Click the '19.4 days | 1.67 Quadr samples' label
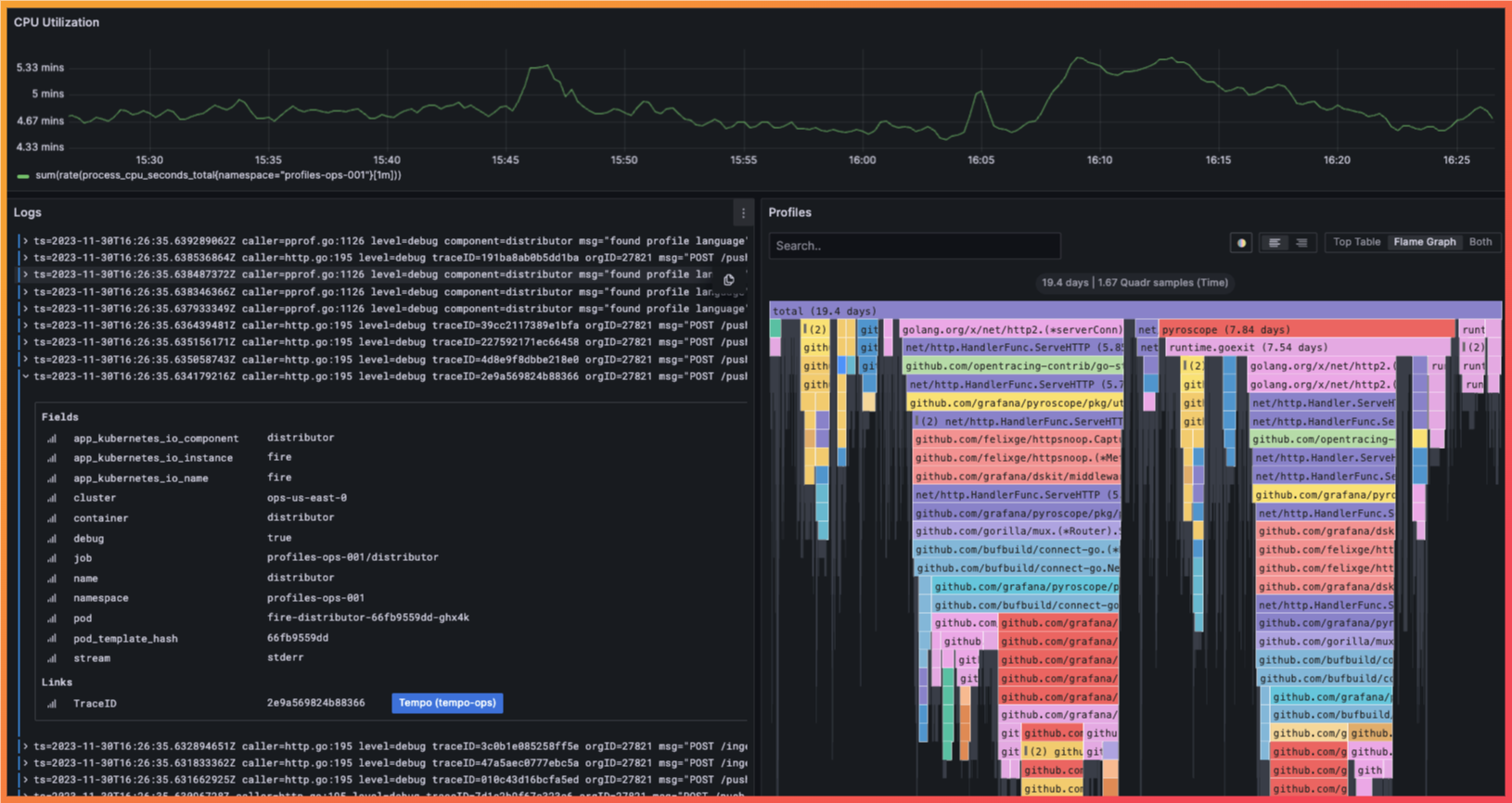The height and width of the screenshot is (803, 1512). (x=1134, y=283)
